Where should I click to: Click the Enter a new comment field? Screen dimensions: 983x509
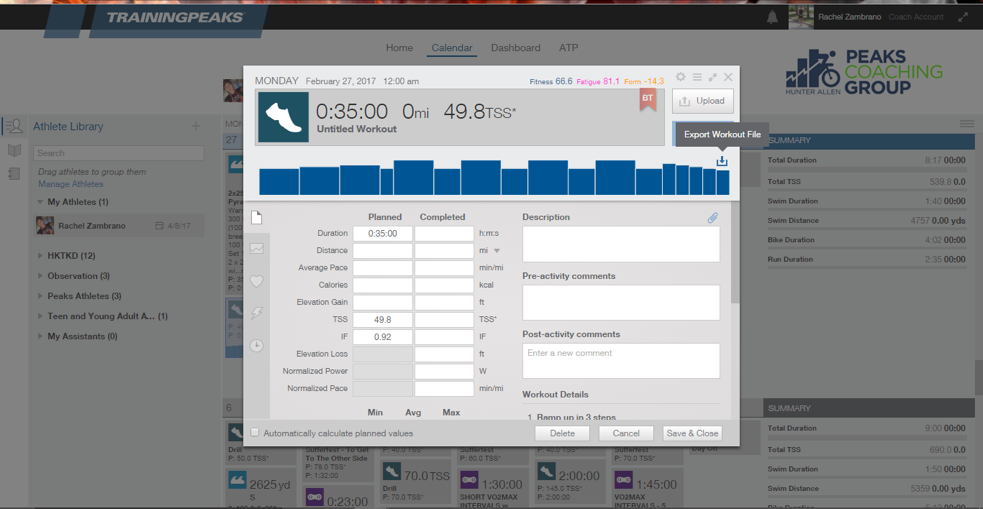click(621, 360)
